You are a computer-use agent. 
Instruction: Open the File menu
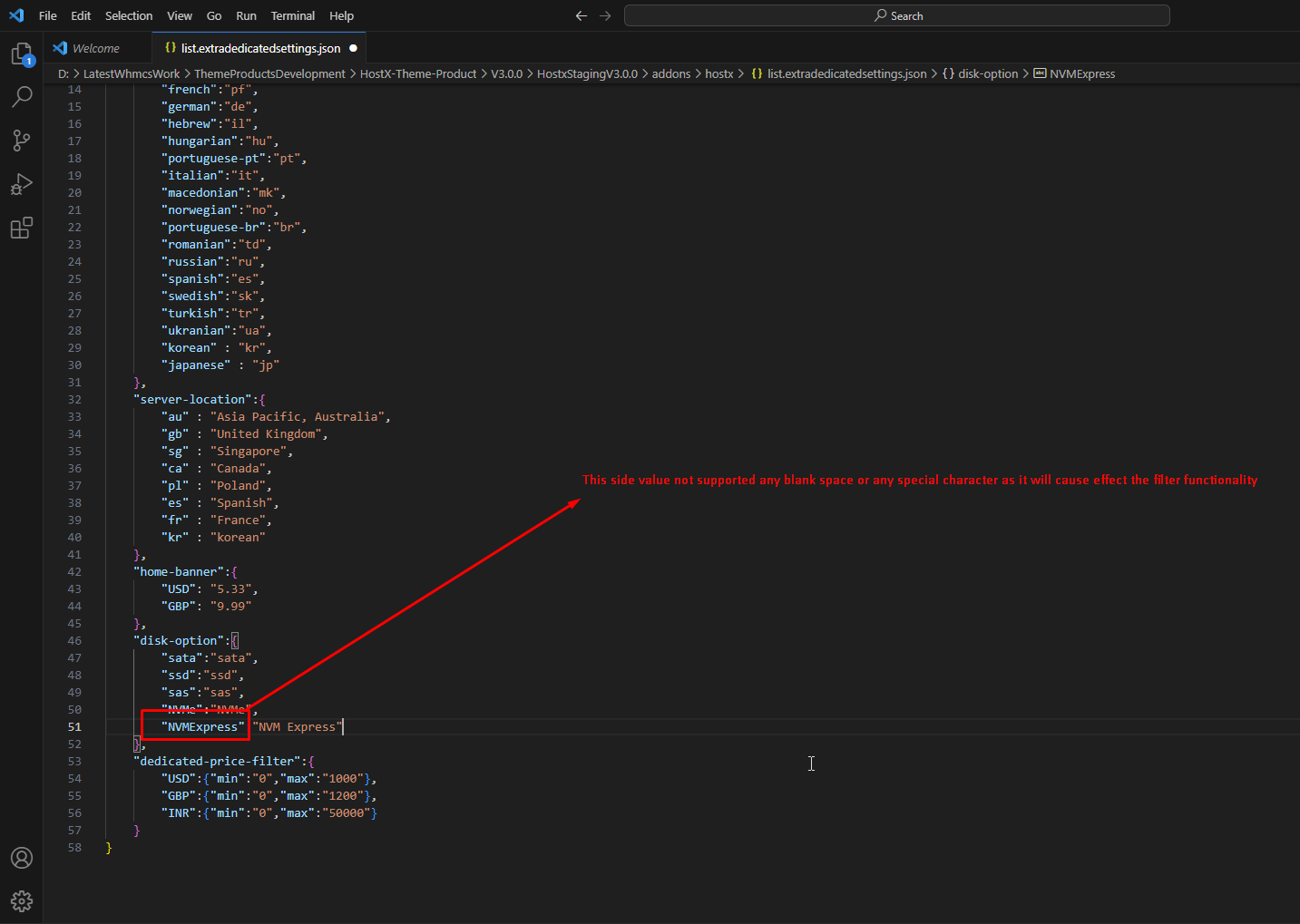coord(48,15)
